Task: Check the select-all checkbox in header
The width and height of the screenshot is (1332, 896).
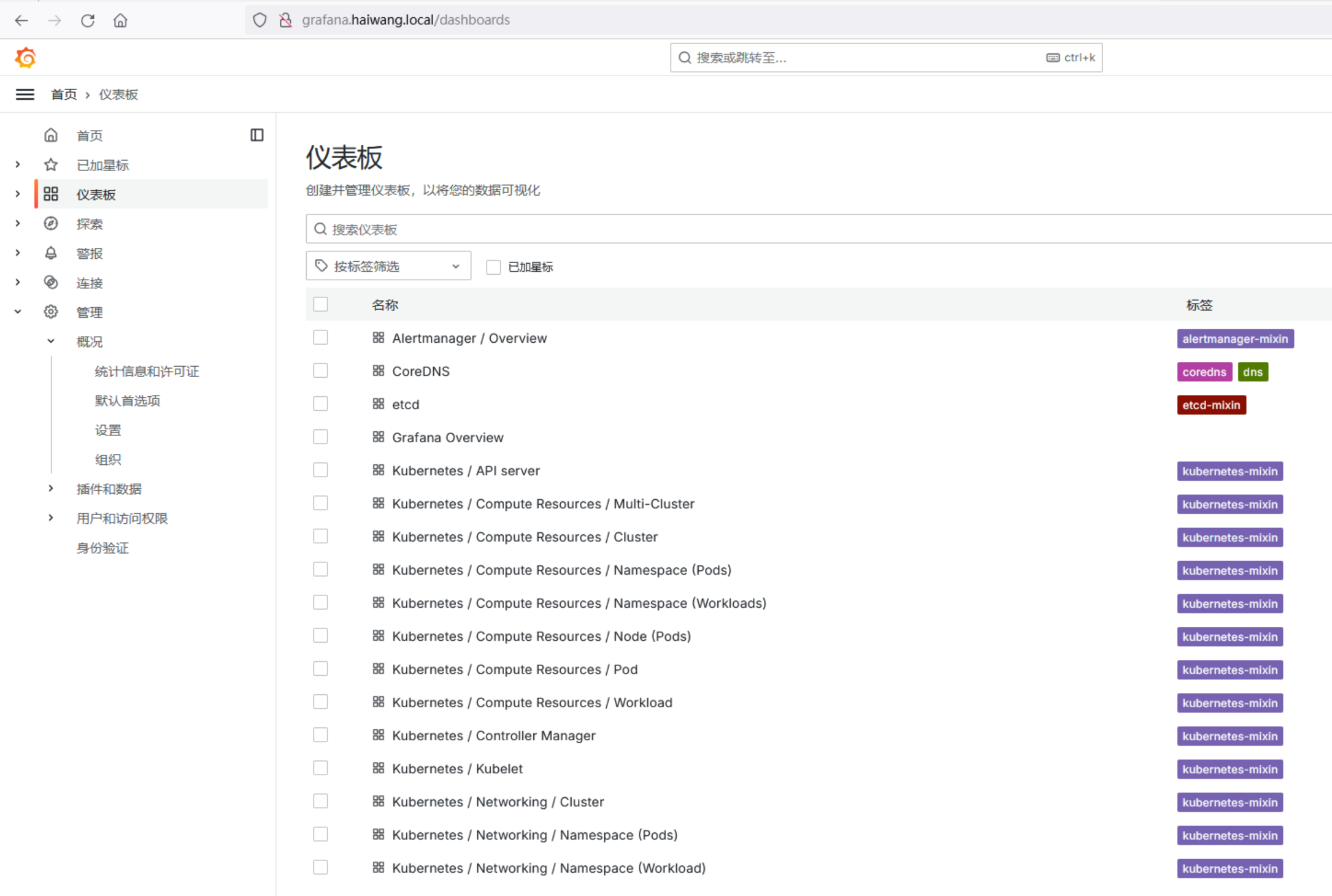Action: (320, 304)
